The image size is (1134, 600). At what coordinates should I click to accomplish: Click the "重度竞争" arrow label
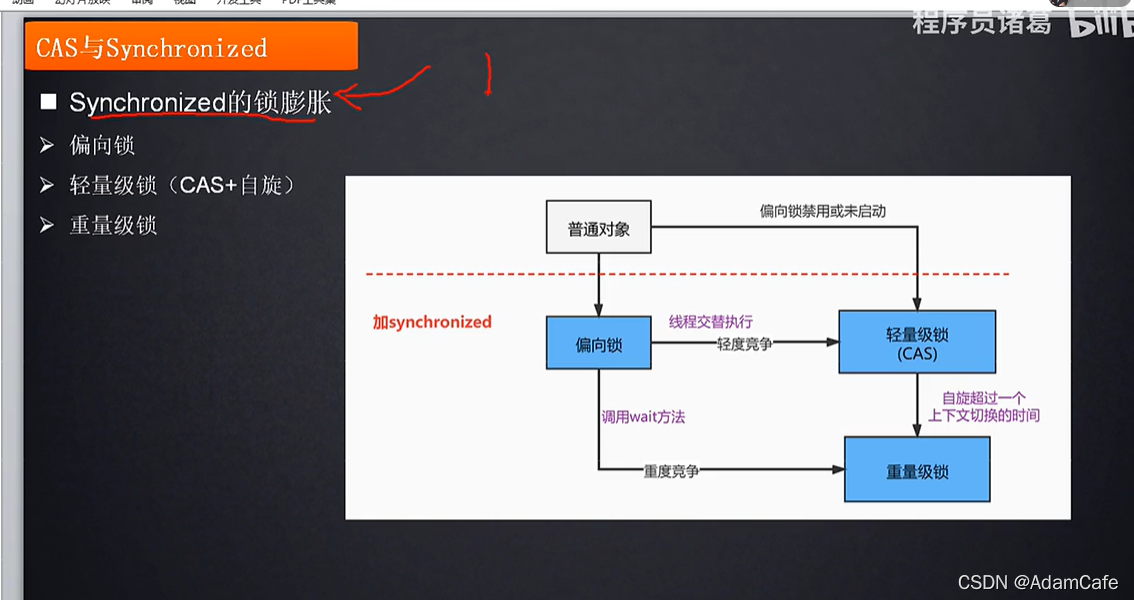pos(671,471)
